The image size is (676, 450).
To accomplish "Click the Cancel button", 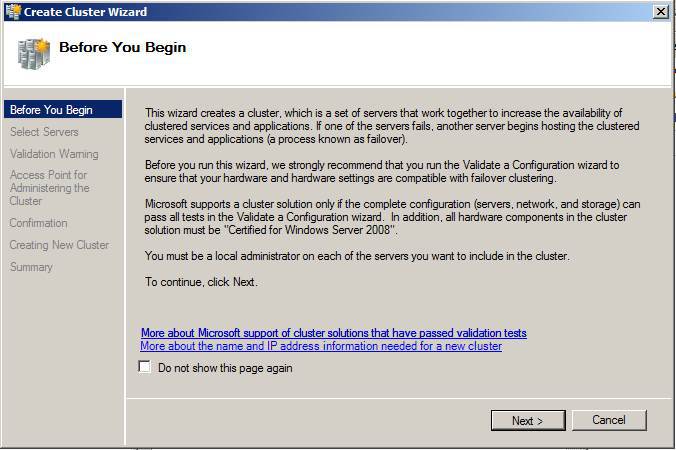I will (x=609, y=420).
